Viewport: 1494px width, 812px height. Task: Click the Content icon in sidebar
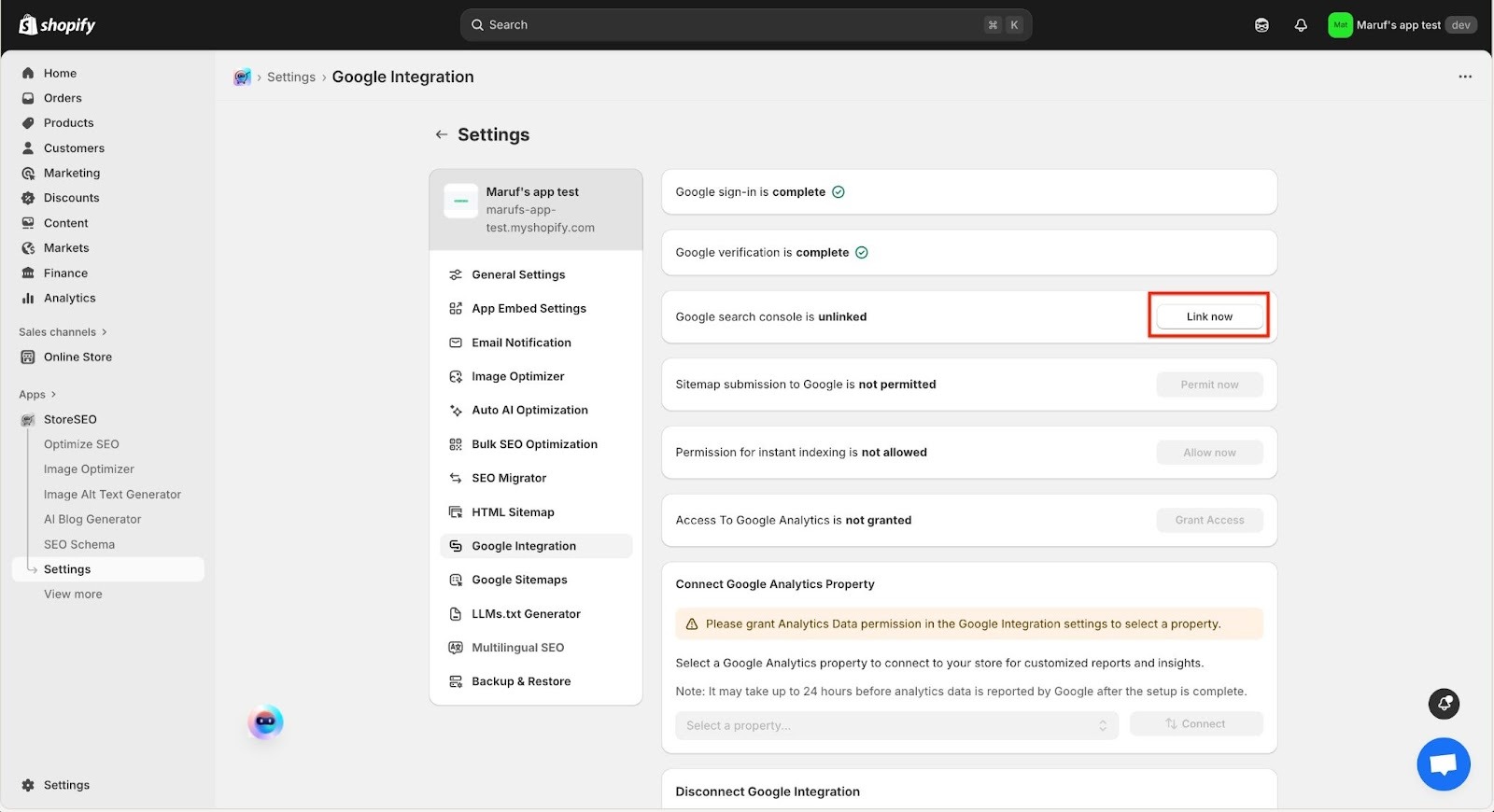pyautogui.click(x=28, y=223)
